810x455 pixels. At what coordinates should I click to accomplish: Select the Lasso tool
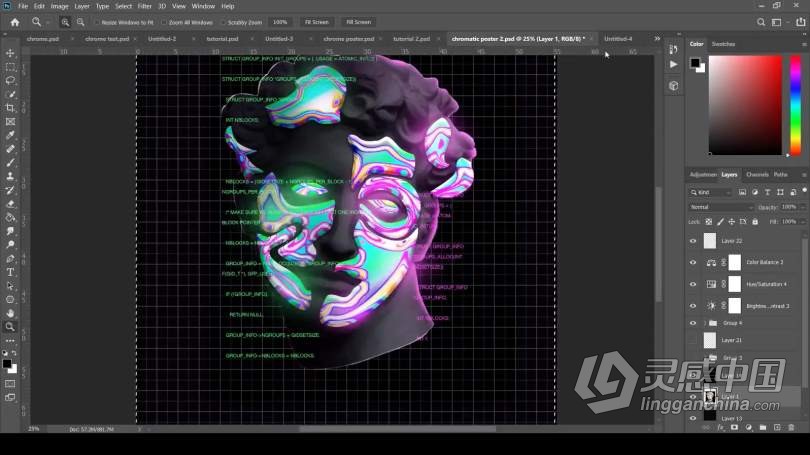point(10,80)
